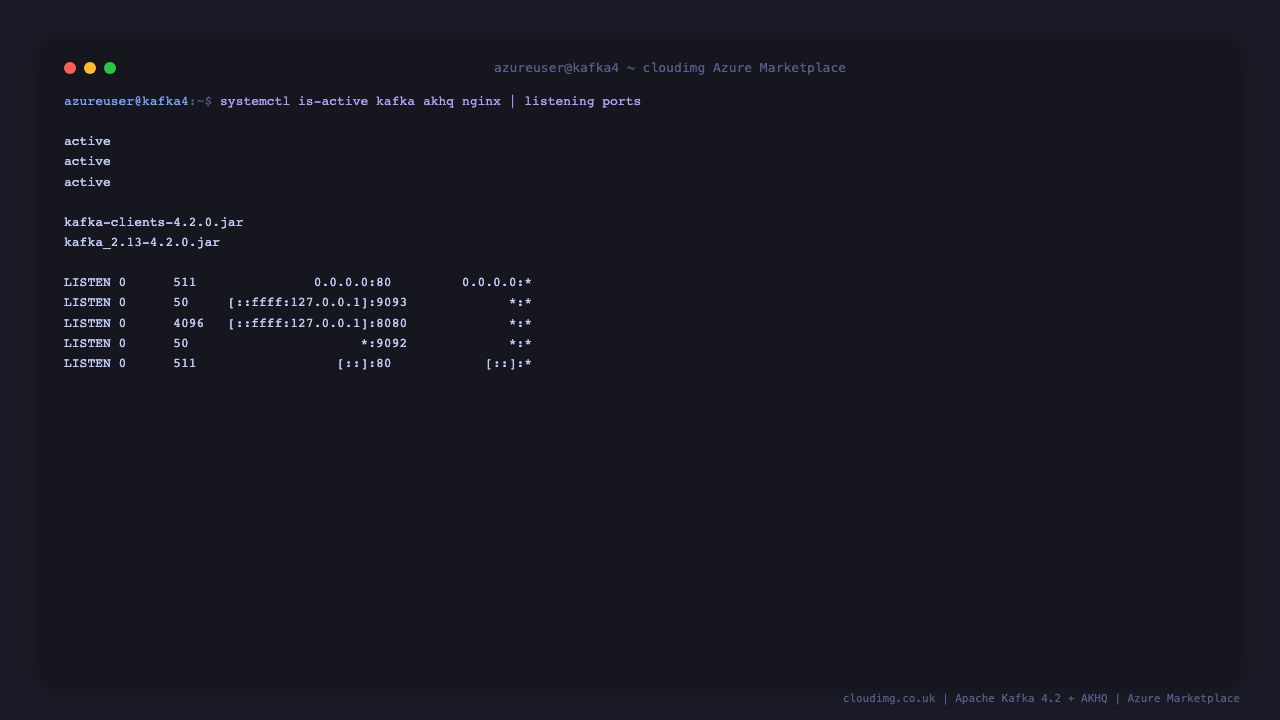Select kafka-clients-4.2.0.jar line
This screenshot has height=720, width=1280.
(154, 222)
